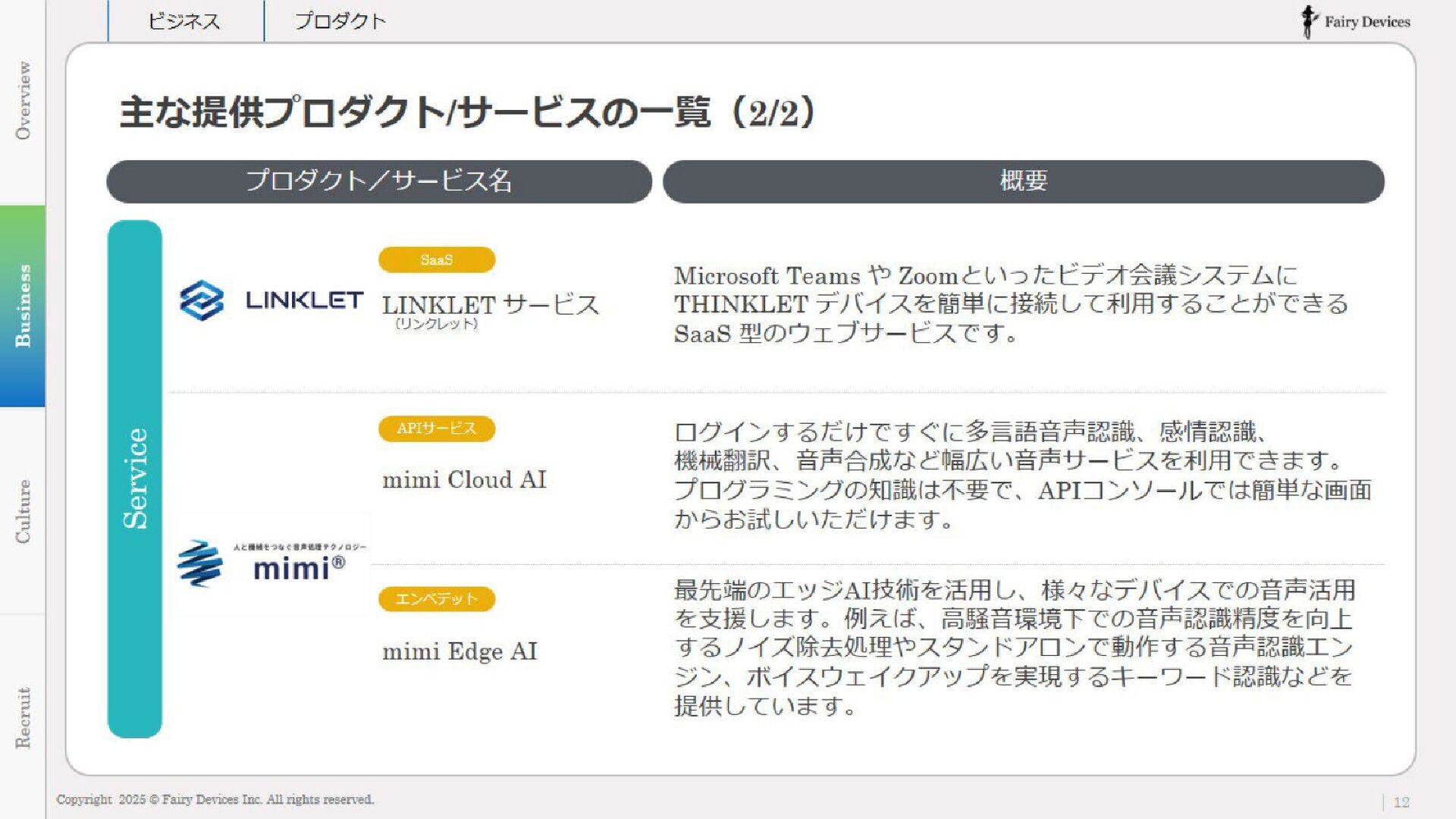Click the (リンクレット) reading note

coord(436,324)
